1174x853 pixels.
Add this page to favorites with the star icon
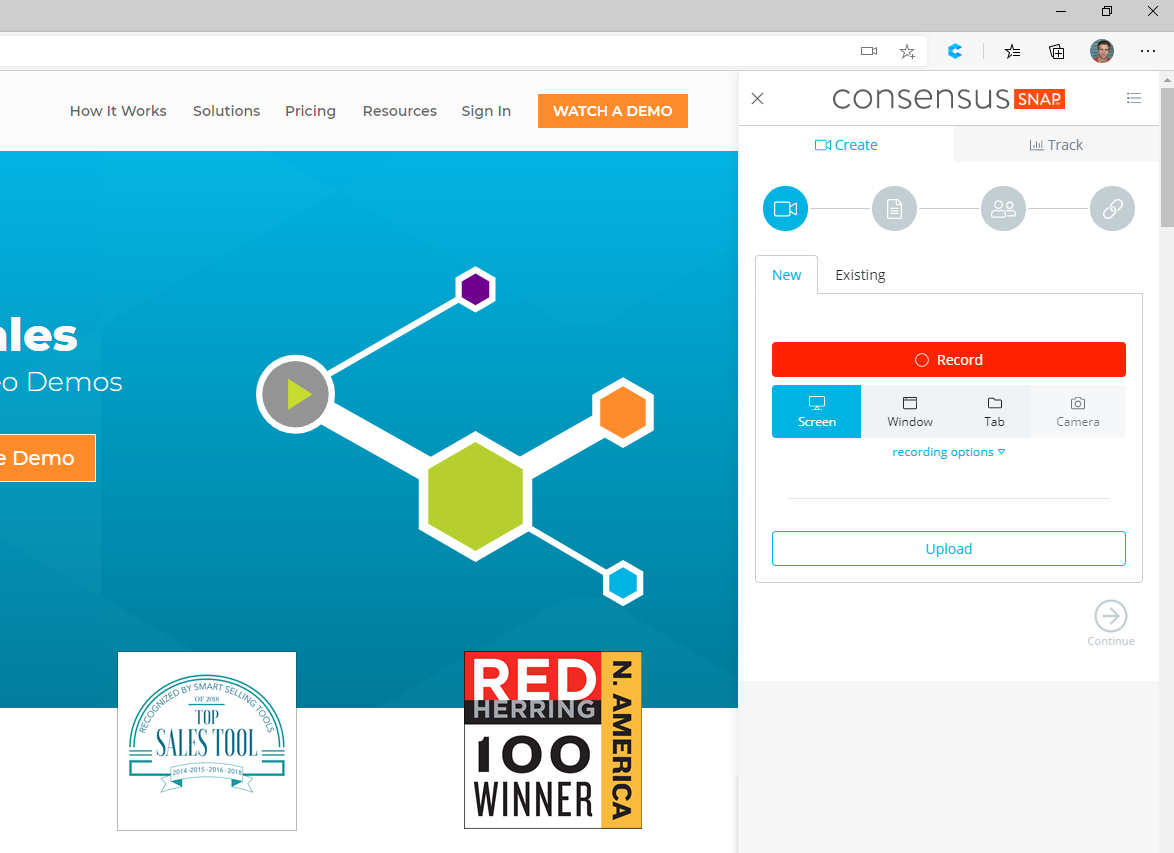tap(907, 51)
